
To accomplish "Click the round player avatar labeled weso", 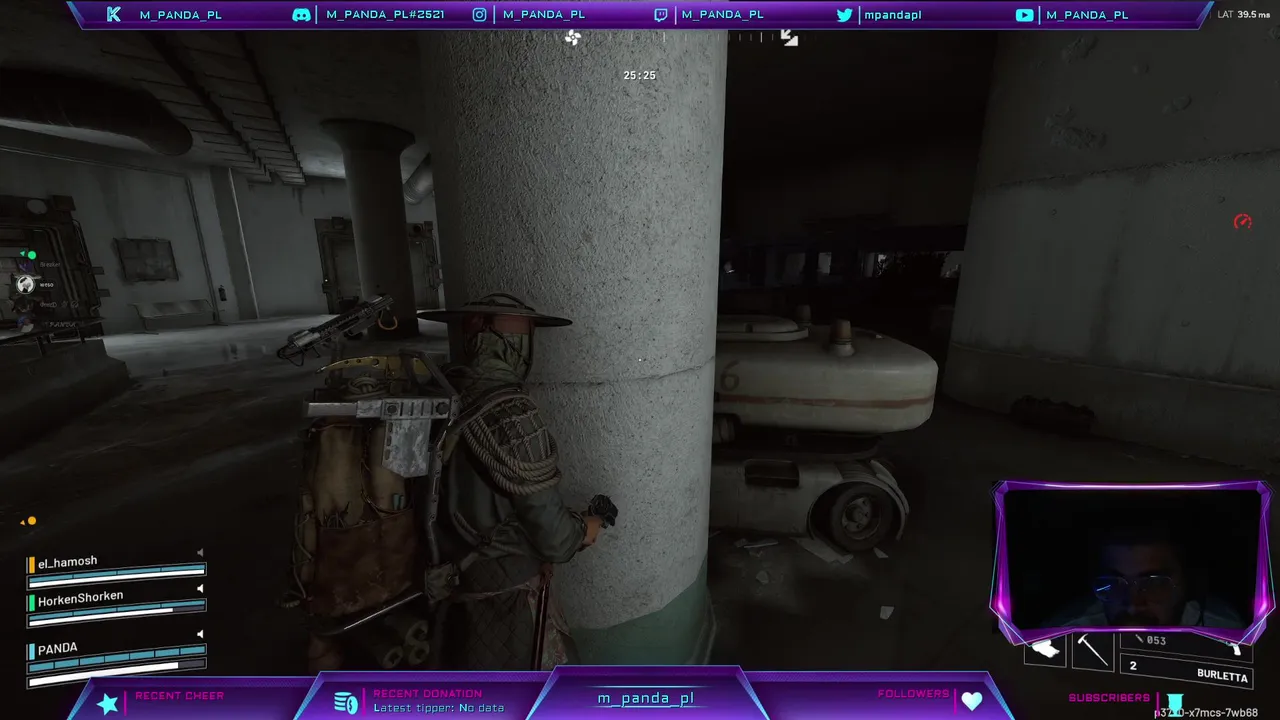I will (26, 285).
